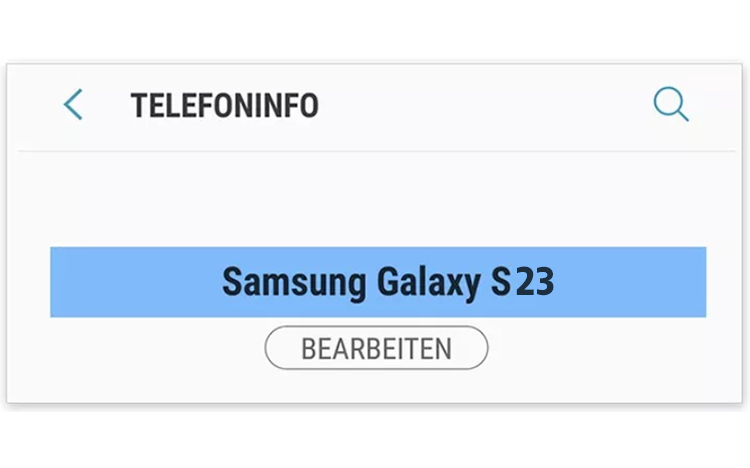Return to the previous settings page

(73, 105)
